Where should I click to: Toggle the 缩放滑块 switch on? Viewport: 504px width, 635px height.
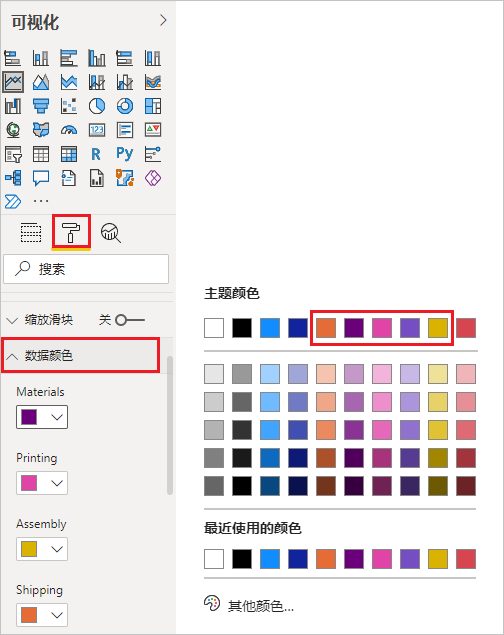click(x=130, y=320)
